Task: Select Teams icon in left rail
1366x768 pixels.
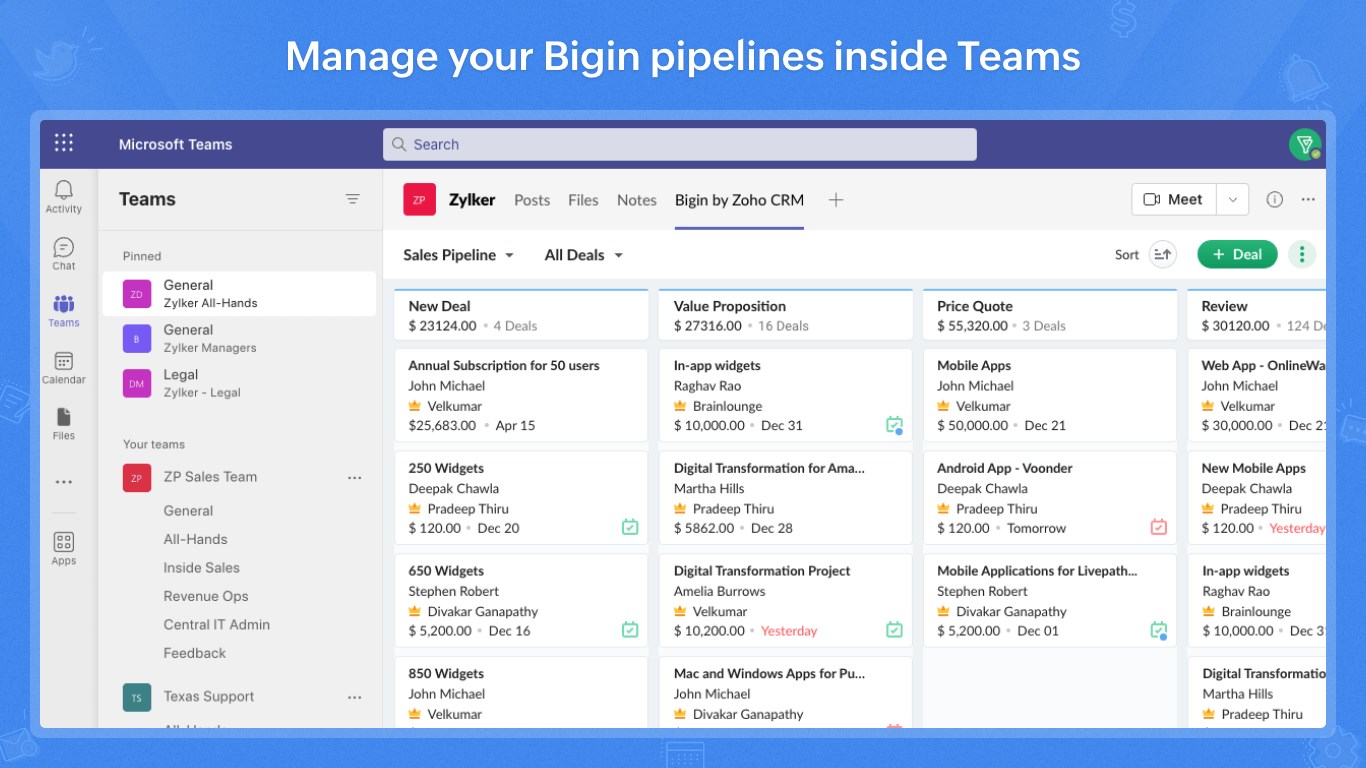Action: pyautogui.click(x=64, y=311)
